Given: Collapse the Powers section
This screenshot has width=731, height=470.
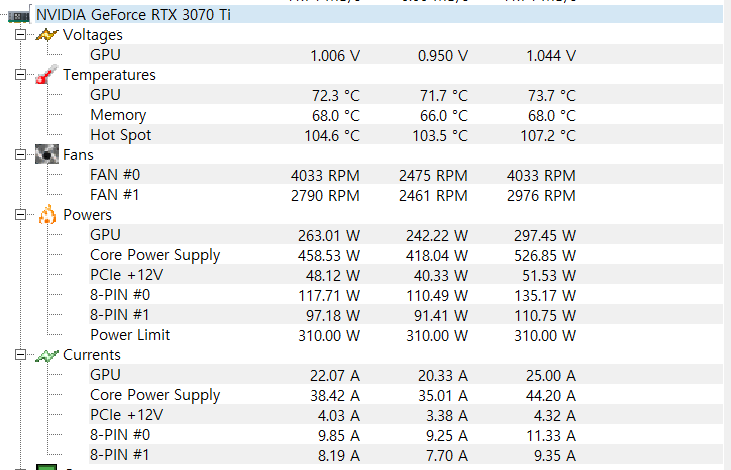Looking at the screenshot, I should coord(21,214).
